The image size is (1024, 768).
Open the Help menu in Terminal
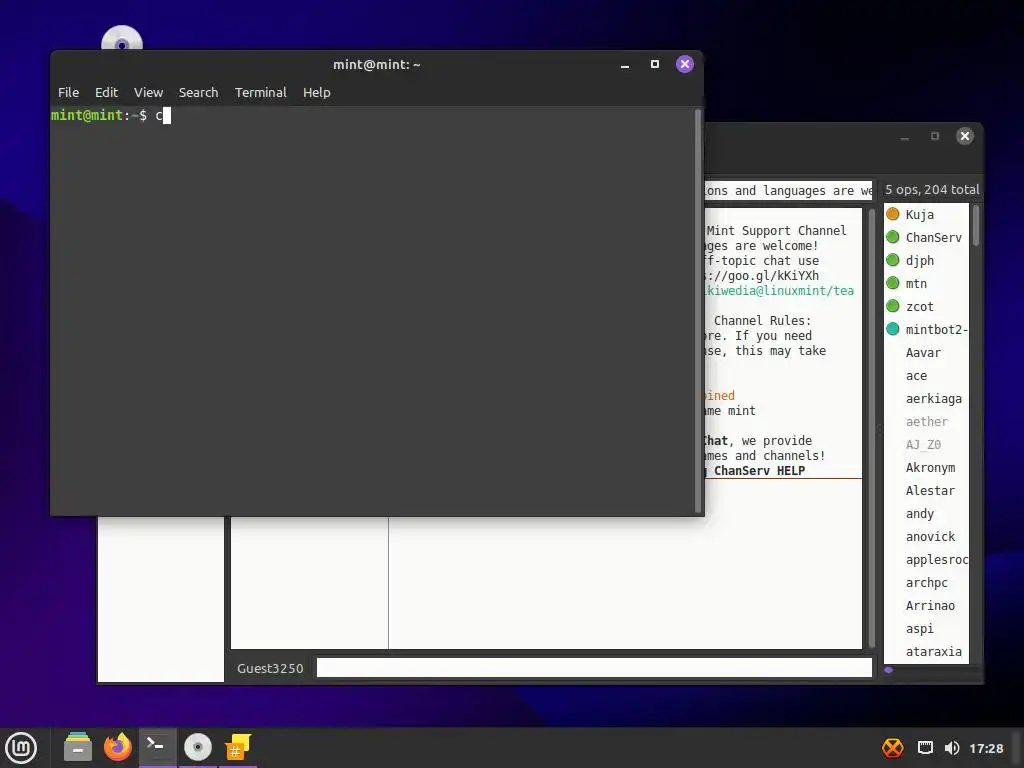point(317,93)
